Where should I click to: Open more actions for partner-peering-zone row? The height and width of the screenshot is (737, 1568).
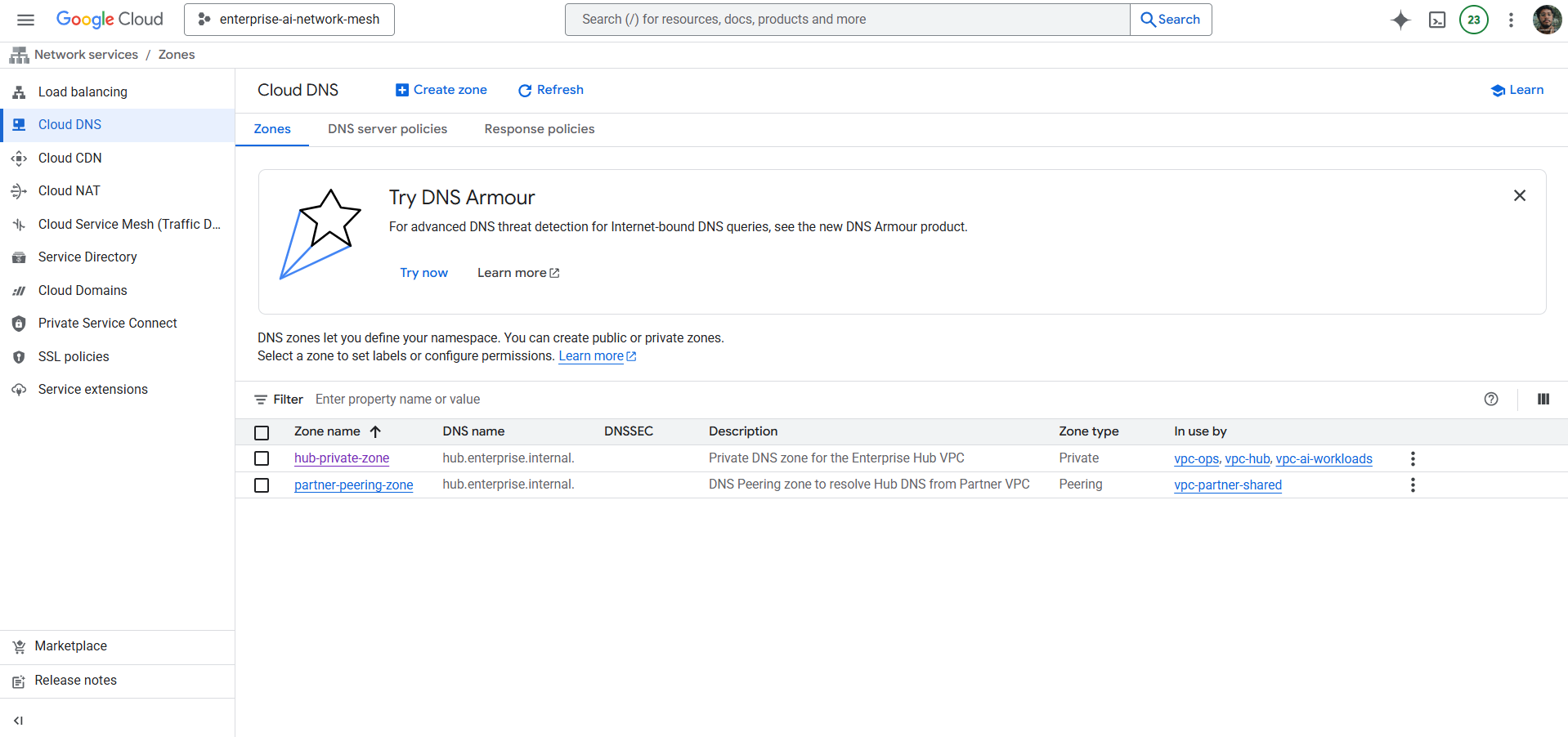(1413, 485)
